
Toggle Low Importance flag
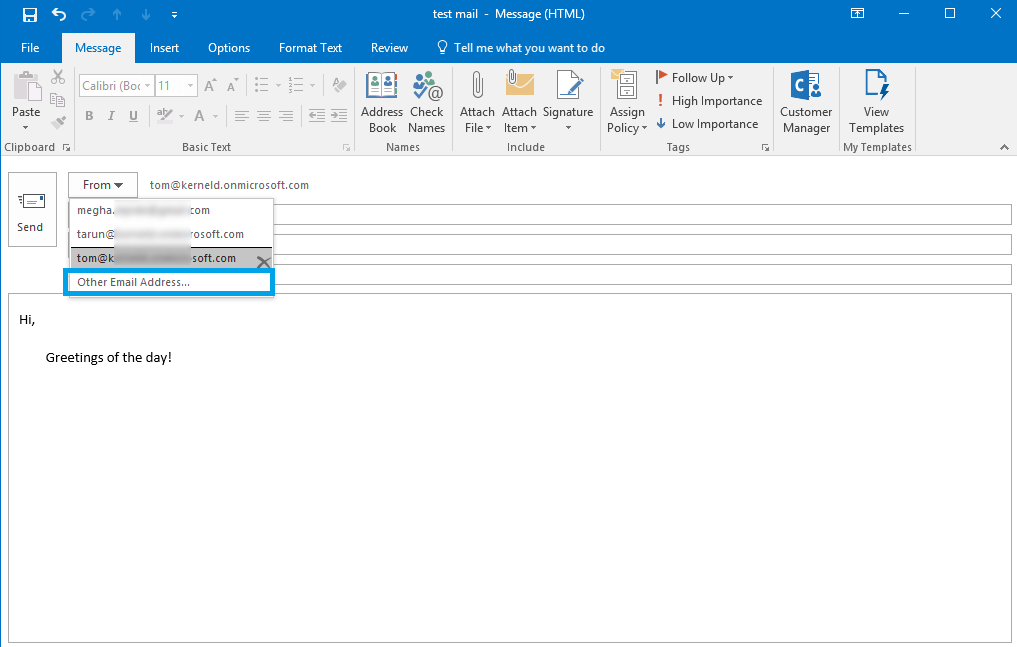click(x=707, y=124)
